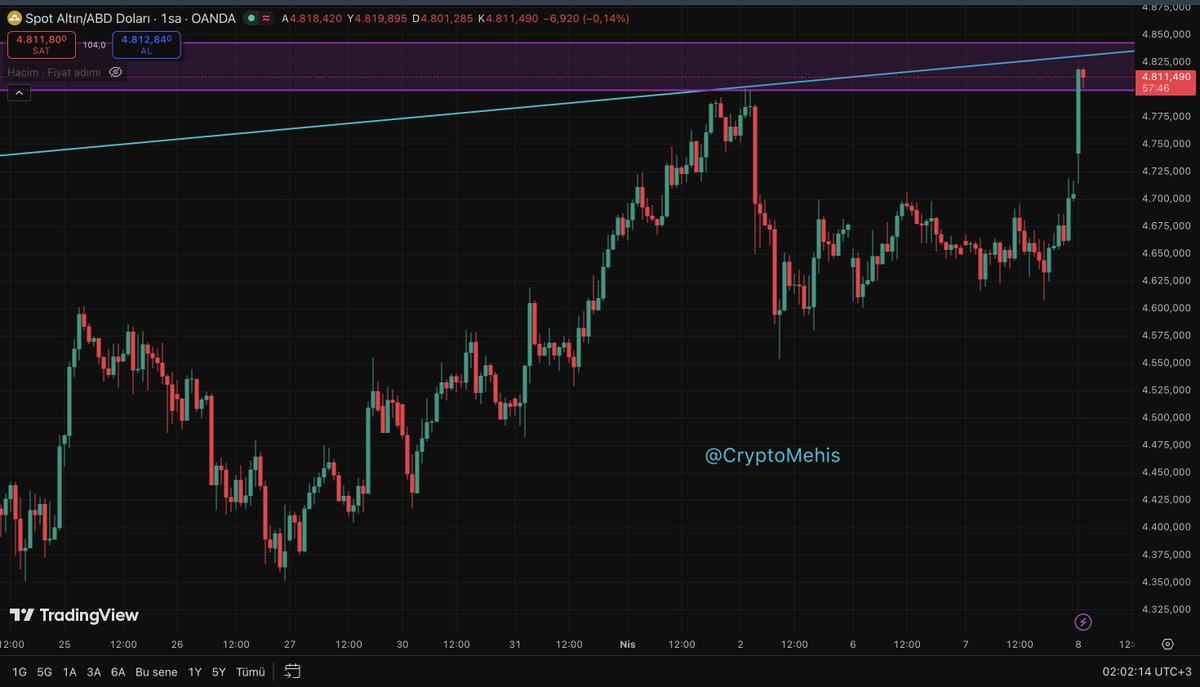Select the 1A time range
The width and height of the screenshot is (1200, 687).
[69, 672]
